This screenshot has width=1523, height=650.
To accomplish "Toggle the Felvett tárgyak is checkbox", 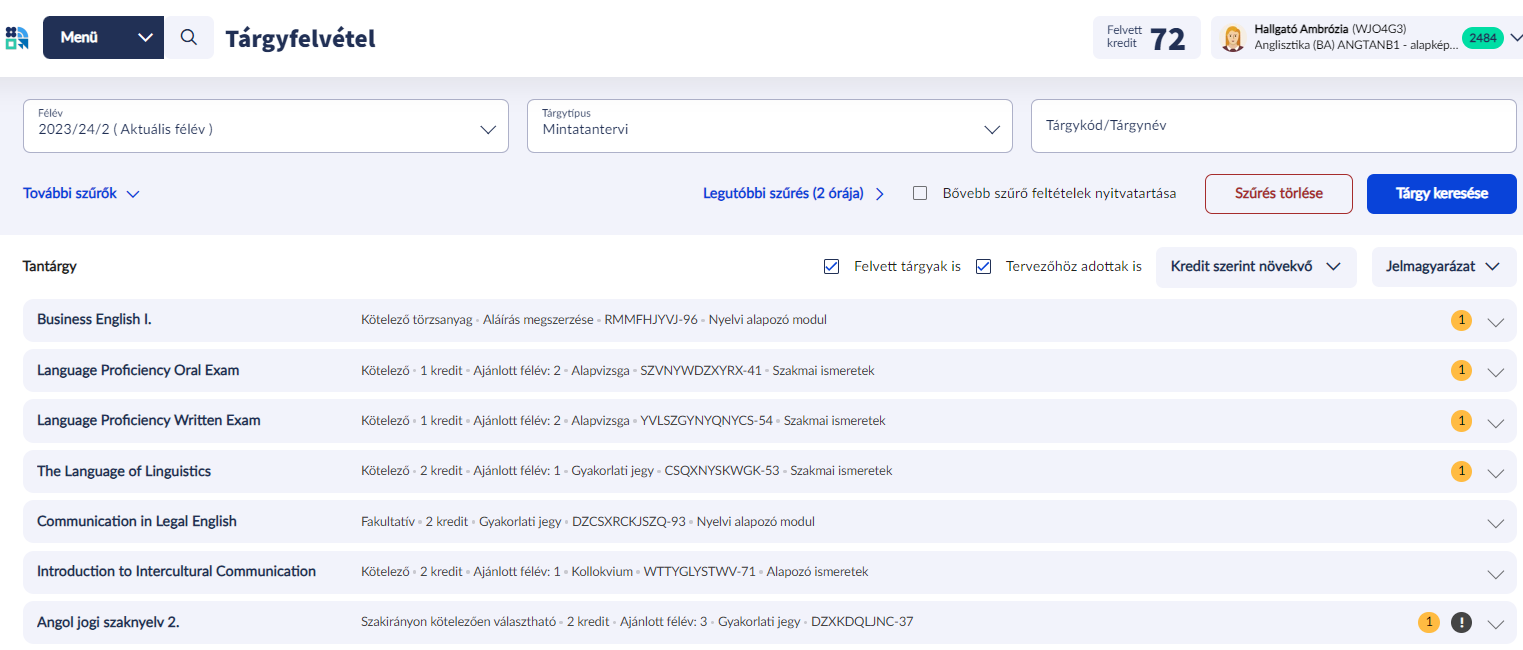I will tap(831, 267).
